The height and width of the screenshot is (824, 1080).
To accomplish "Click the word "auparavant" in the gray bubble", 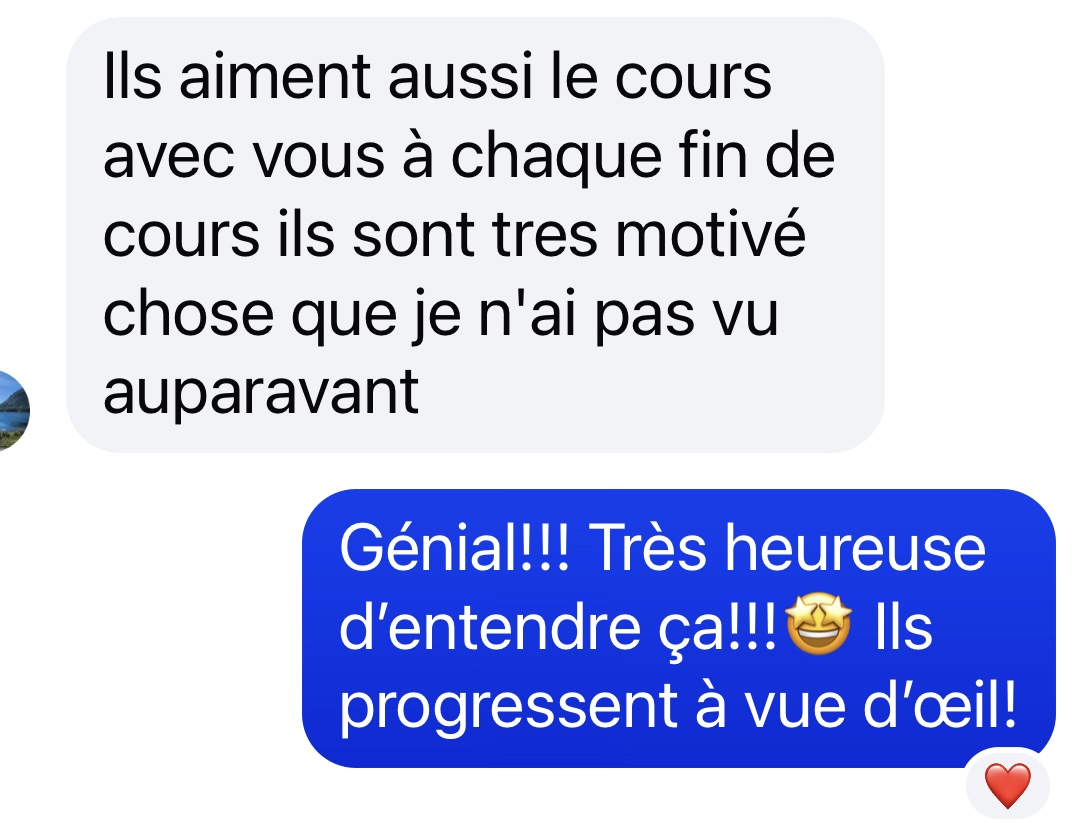I will pos(261,391).
